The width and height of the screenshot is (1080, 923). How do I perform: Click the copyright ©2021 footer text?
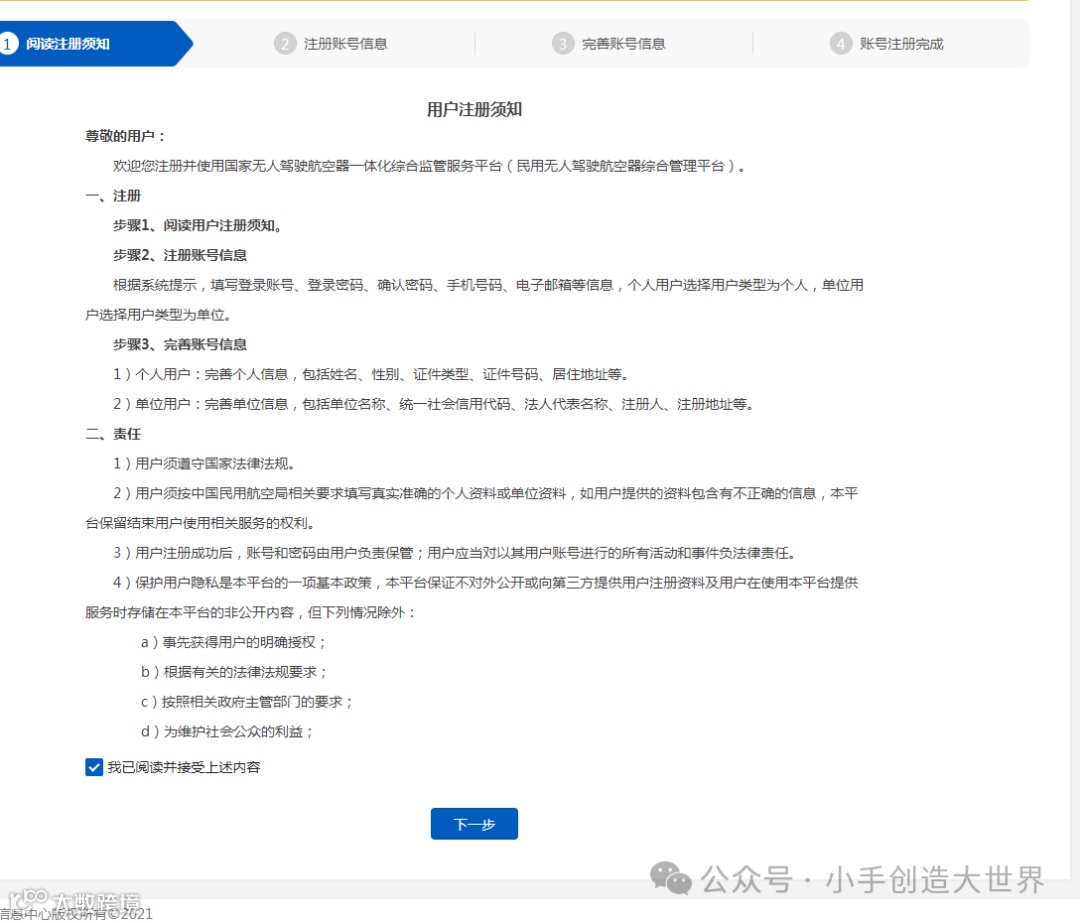click(x=76, y=914)
